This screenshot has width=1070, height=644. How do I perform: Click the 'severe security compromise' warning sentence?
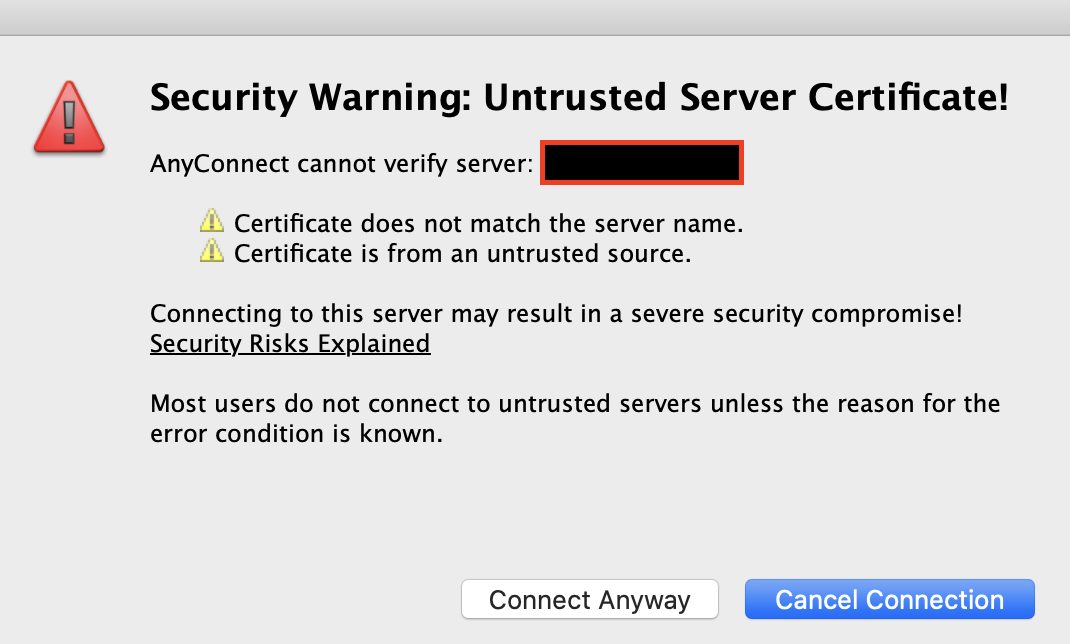tap(556, 314)
